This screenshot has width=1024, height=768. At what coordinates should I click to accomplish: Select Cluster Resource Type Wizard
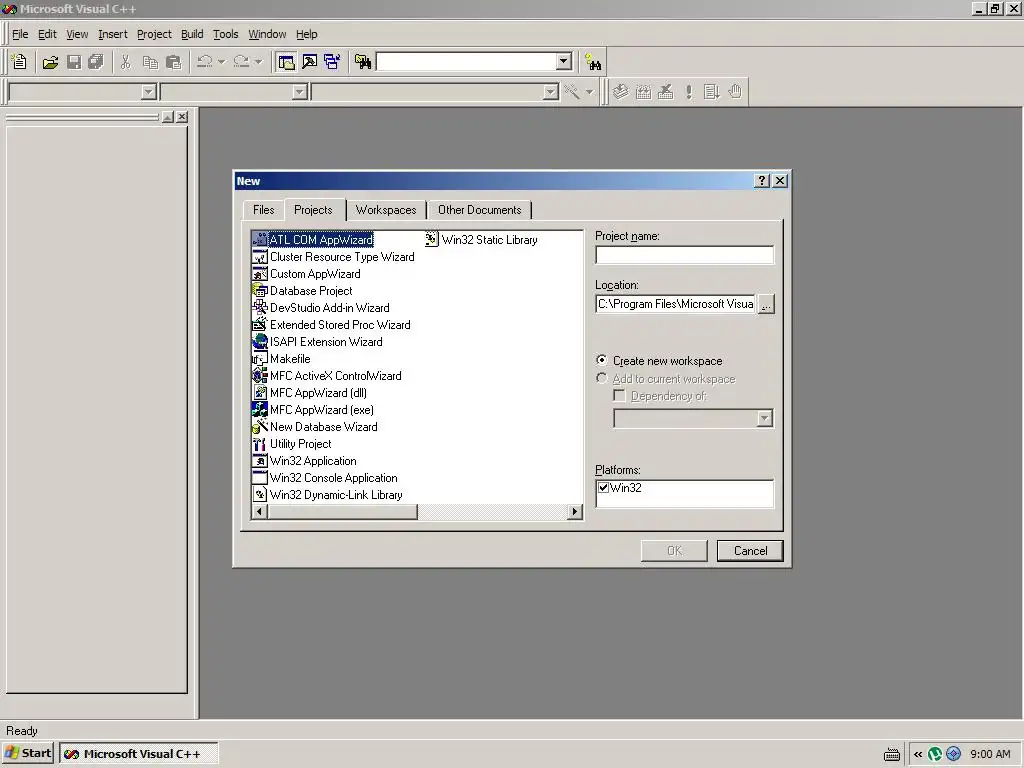pos(334,257)
